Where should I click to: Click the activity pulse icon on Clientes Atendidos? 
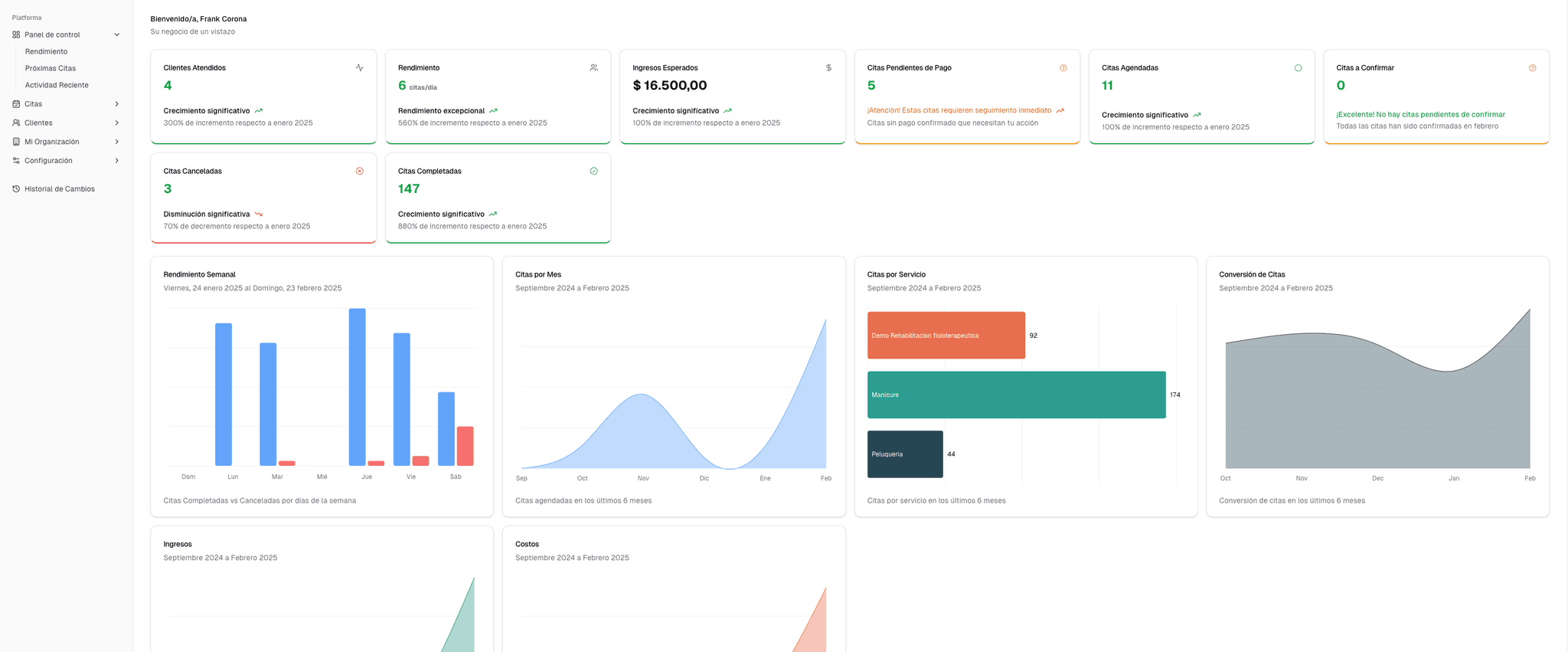click(360, 68)
